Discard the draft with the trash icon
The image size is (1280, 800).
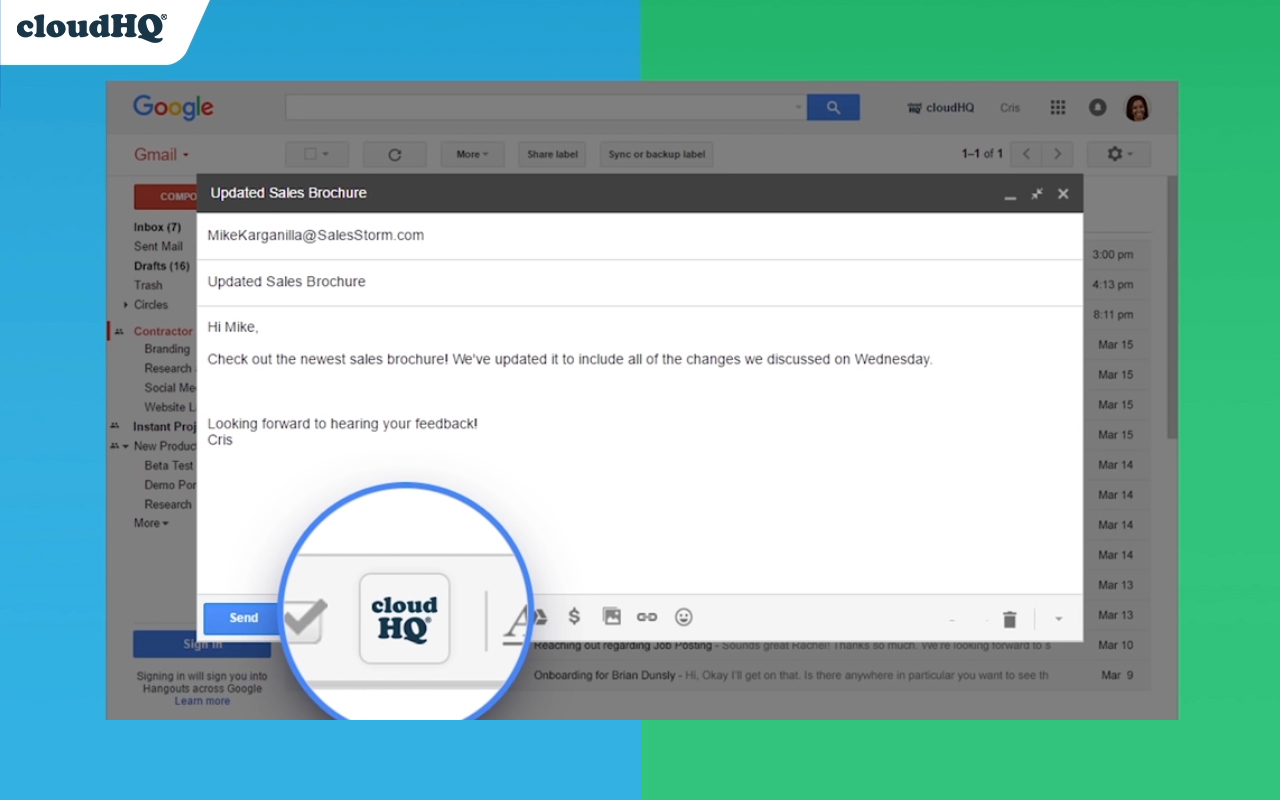tap(1009, 619)
